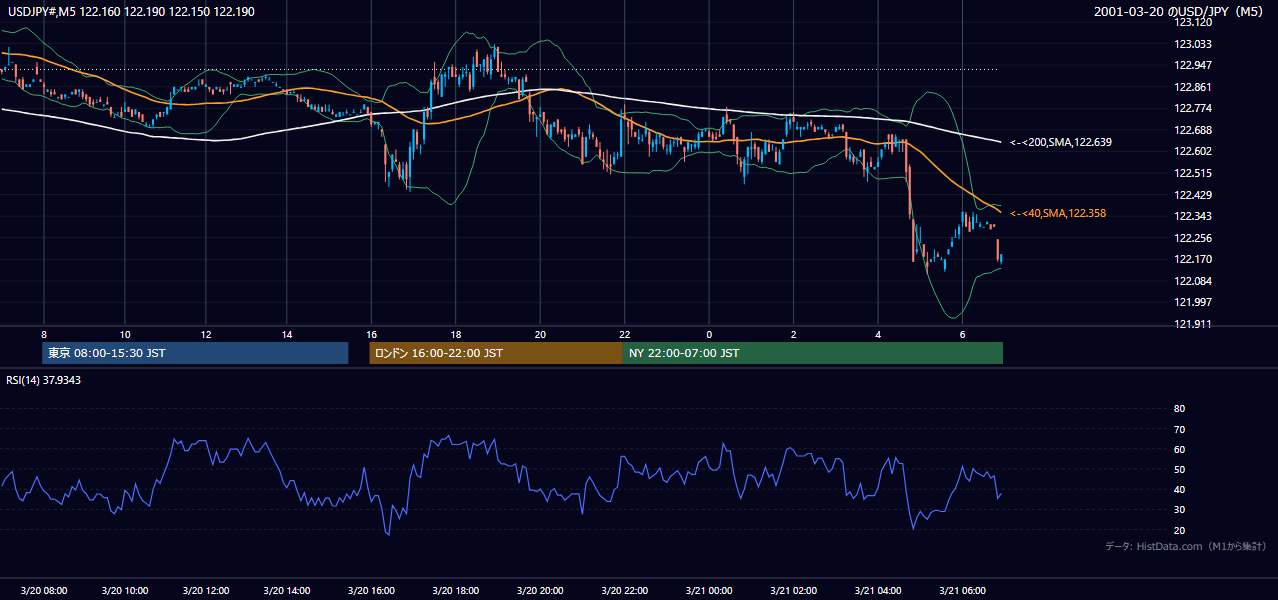The image size is (1278, 600).
Task: Click price level 122.515 on the axis
Action: point(1193,173)
